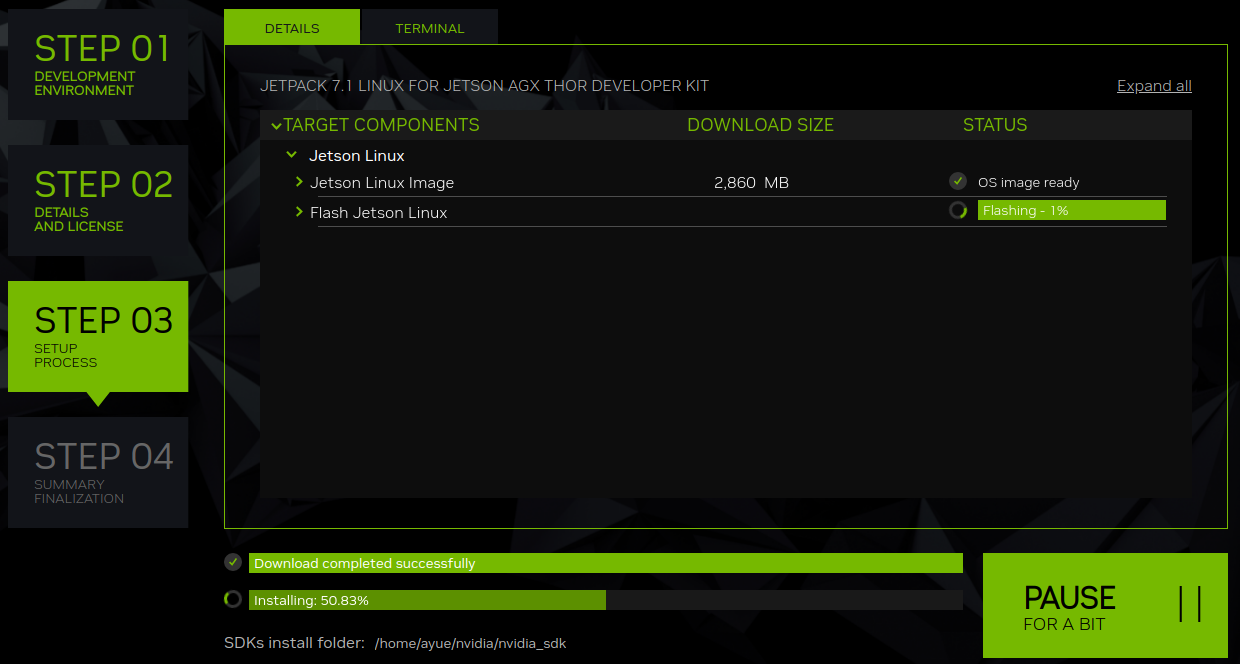
Task: Click the 2,860 MB download size
Action: 751,183
